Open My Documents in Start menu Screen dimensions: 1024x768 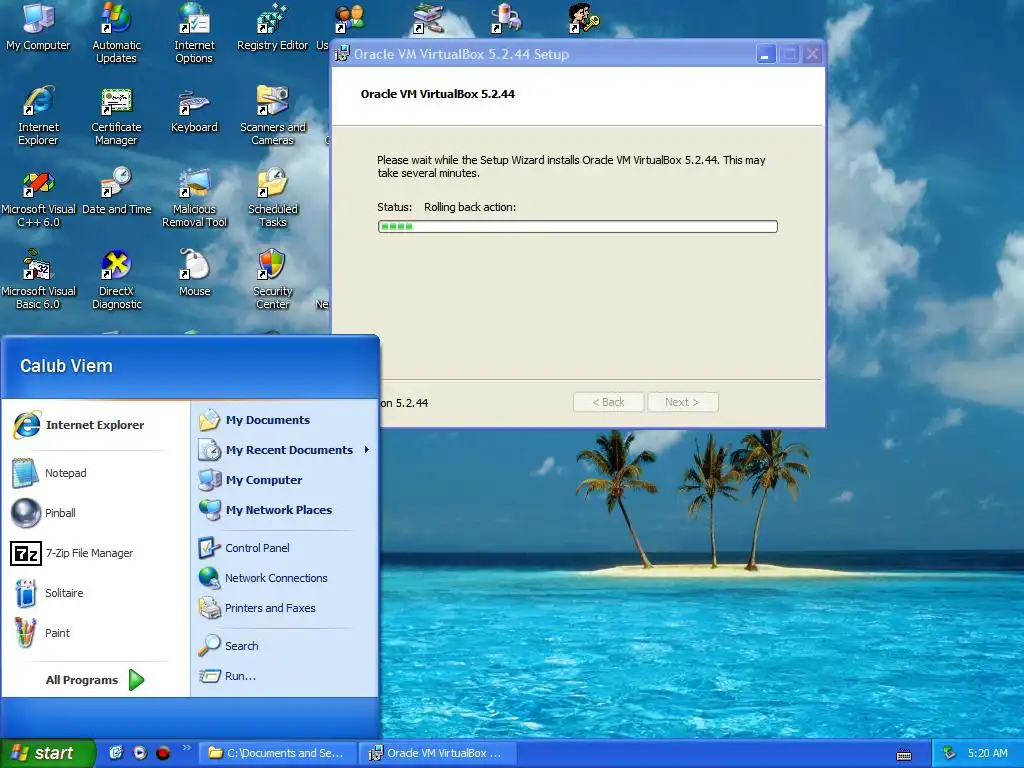pyautogui.click(x=284, y=420)
